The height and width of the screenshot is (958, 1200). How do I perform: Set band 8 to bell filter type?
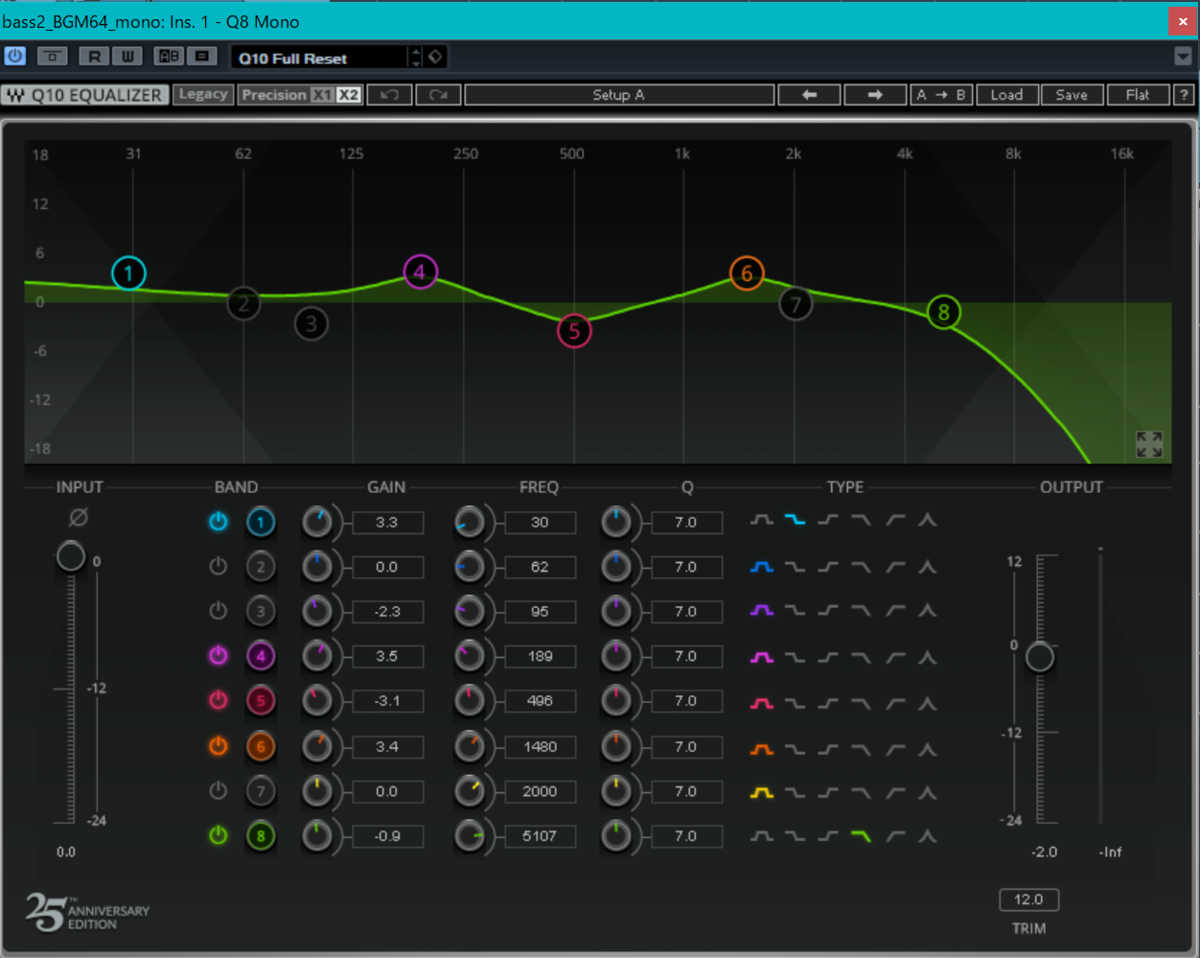click(763, 835)
